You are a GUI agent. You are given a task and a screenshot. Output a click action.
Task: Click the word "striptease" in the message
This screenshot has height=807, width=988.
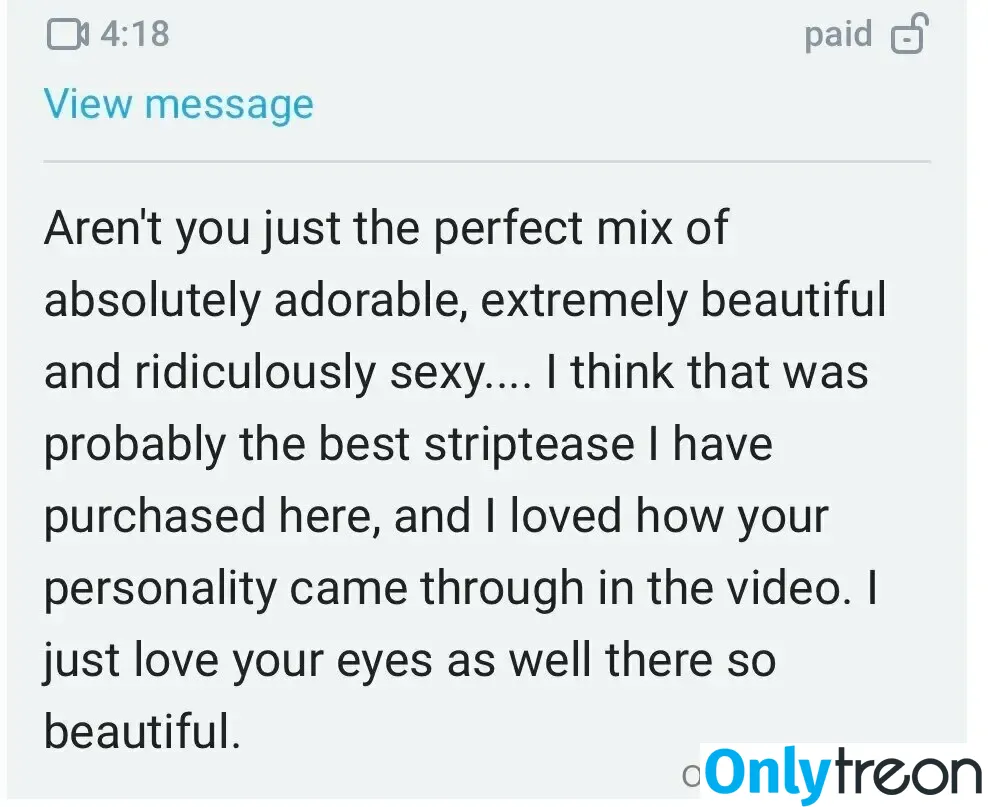pyautogui.click(x=529, y=445)
